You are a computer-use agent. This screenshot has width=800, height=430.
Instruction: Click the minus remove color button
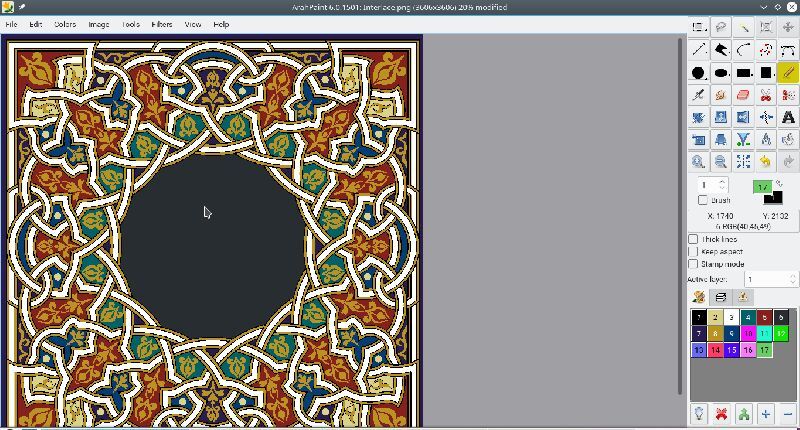tap(788, 414)
